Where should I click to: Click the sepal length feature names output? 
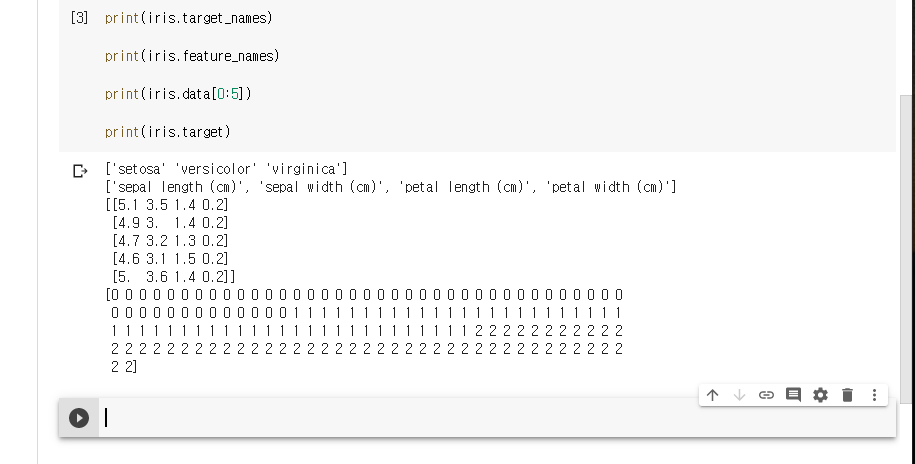click(390, 187)
